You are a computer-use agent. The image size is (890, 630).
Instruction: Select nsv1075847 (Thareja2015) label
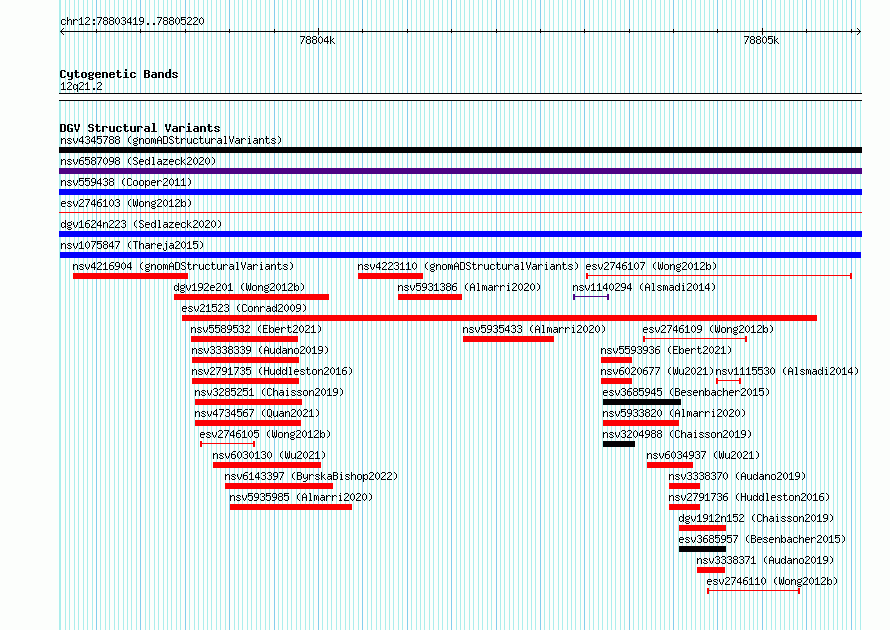click(x=132, y=245)
